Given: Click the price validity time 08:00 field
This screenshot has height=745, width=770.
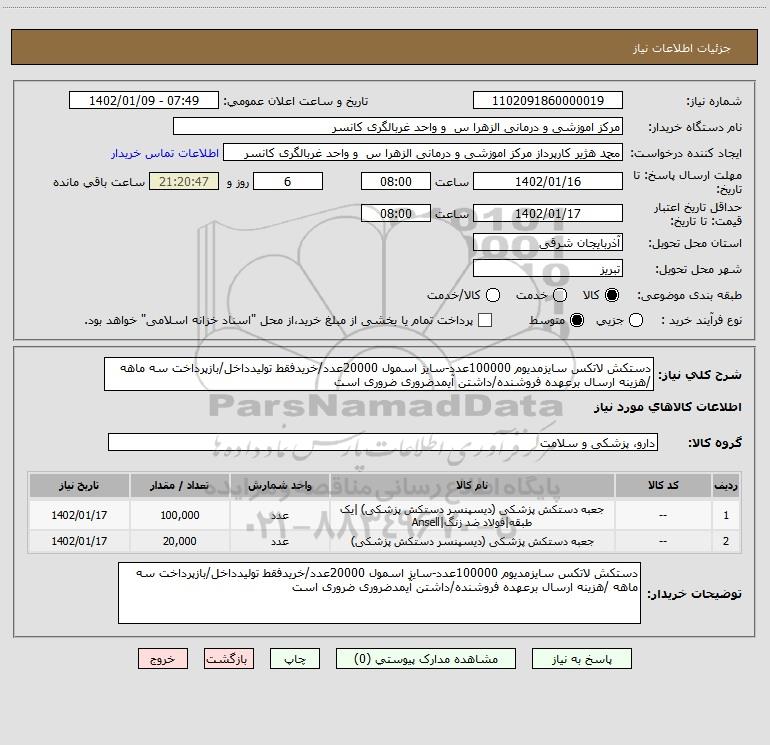Looking at the screenshot, I should (x=396, y=213).
